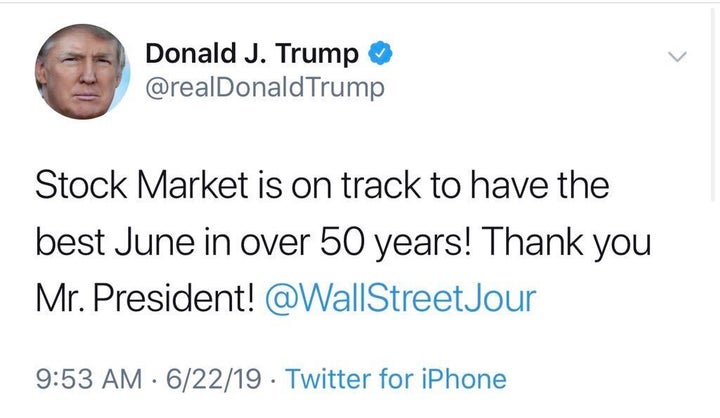Click the word "Twitter" in the source label
The height and width of the screenshot is (418, 720).
pyautogui.click(x=328, y=379)
